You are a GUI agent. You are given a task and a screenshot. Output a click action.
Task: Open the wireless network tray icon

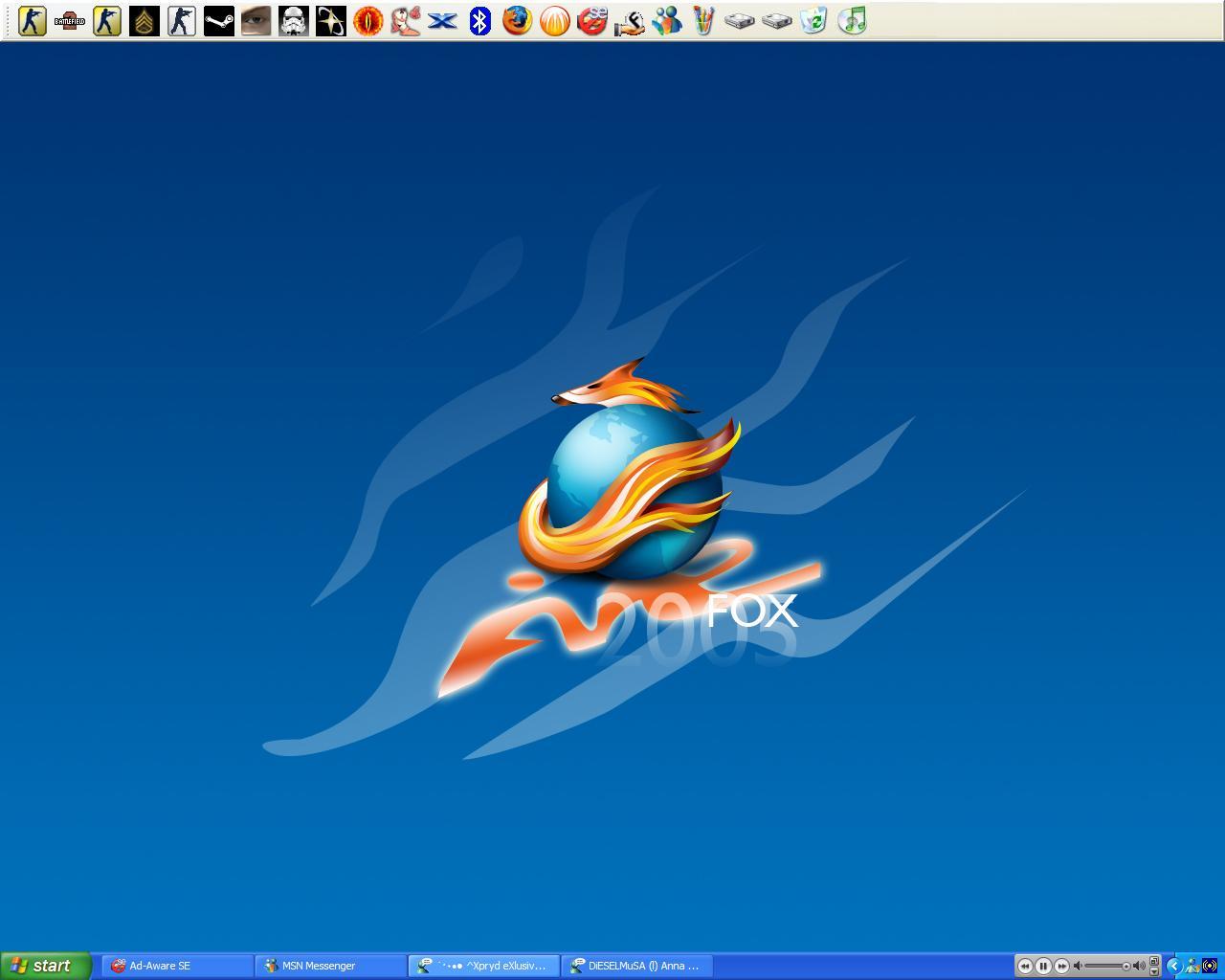(x=1210, y=967)
